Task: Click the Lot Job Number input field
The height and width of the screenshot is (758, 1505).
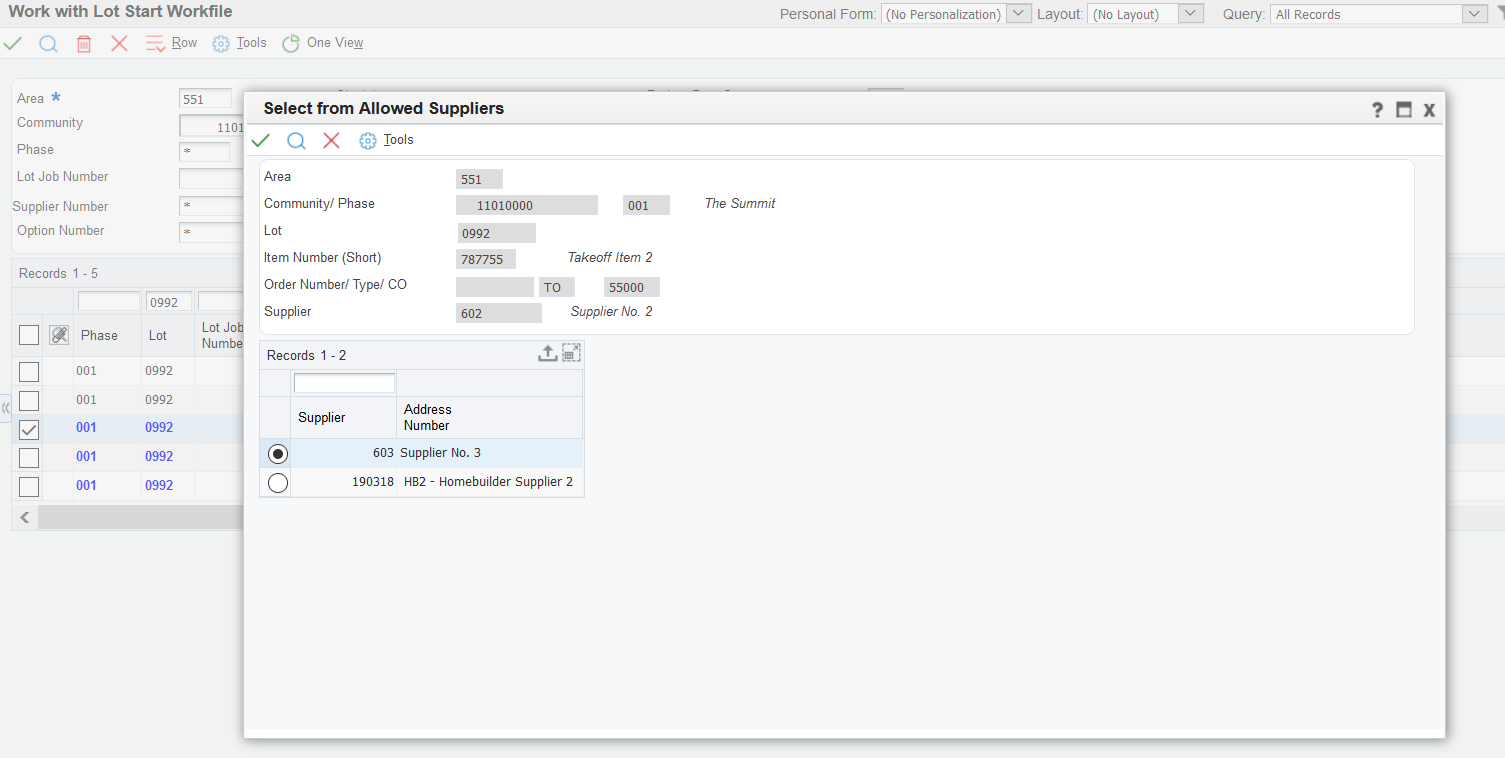Action: [211, 178]
